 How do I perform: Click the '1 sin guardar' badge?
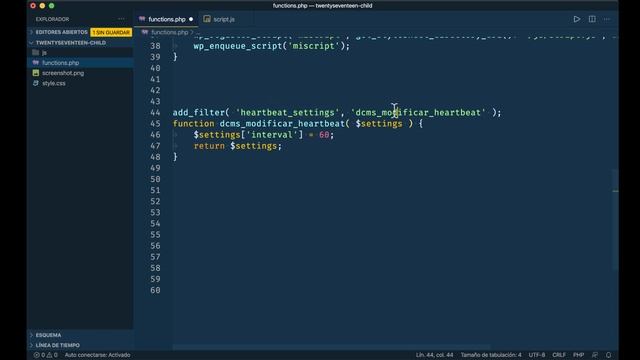(111, 32)
